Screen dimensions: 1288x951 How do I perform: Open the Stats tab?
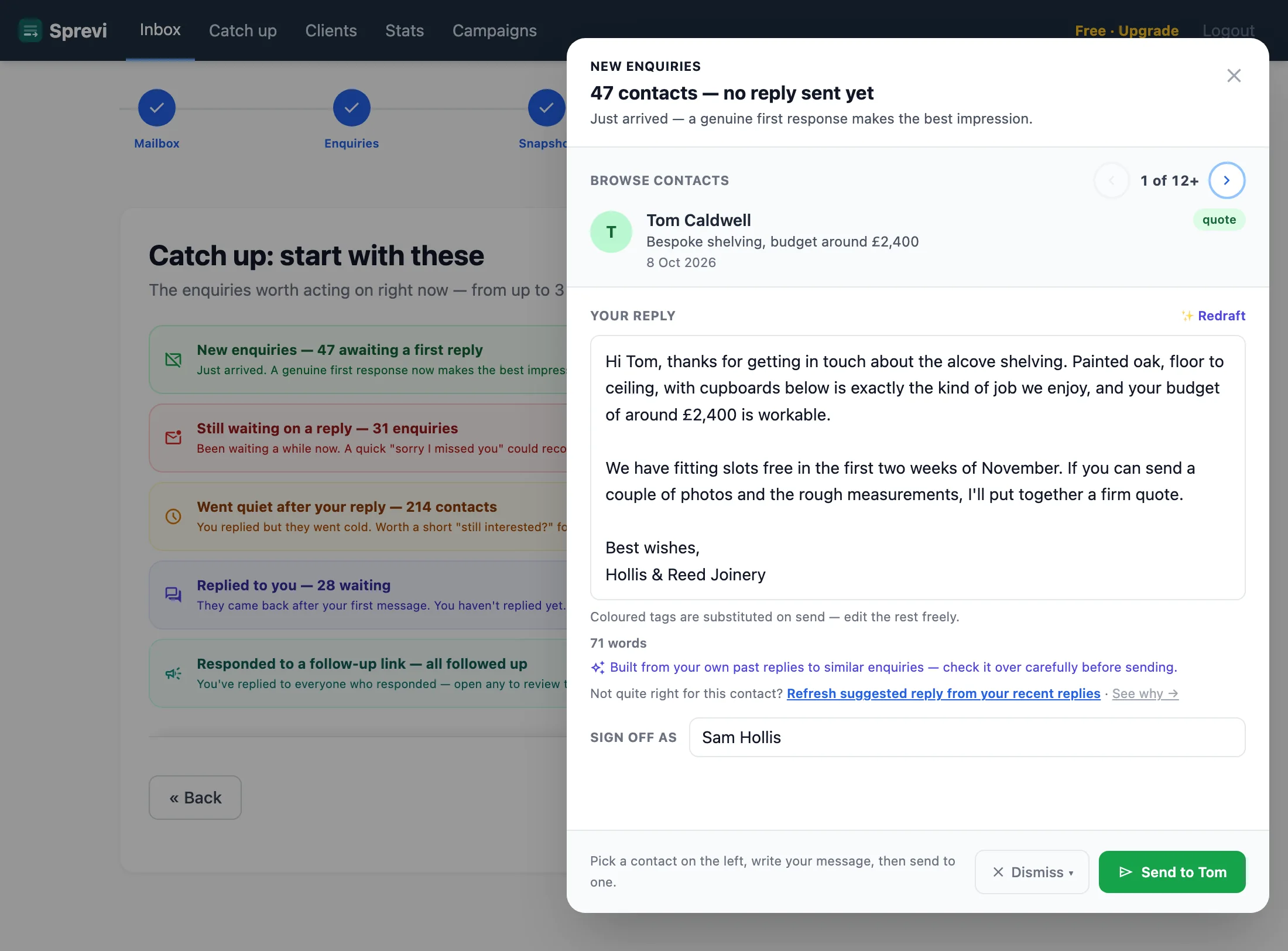coord(405,30)
